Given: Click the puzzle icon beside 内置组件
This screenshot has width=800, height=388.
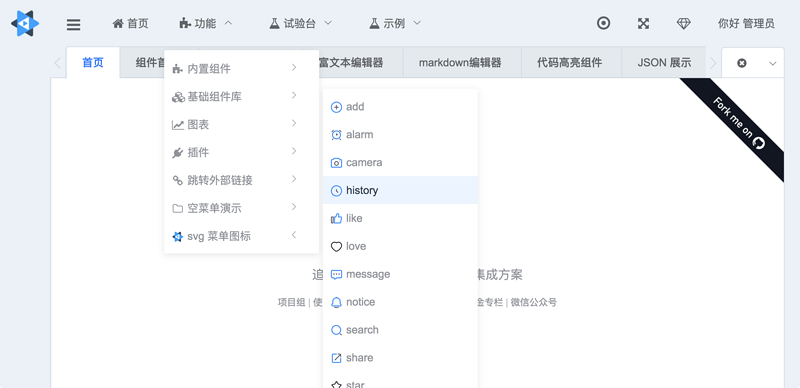Looking at the screenshot, I should click(x=178, y=68).
